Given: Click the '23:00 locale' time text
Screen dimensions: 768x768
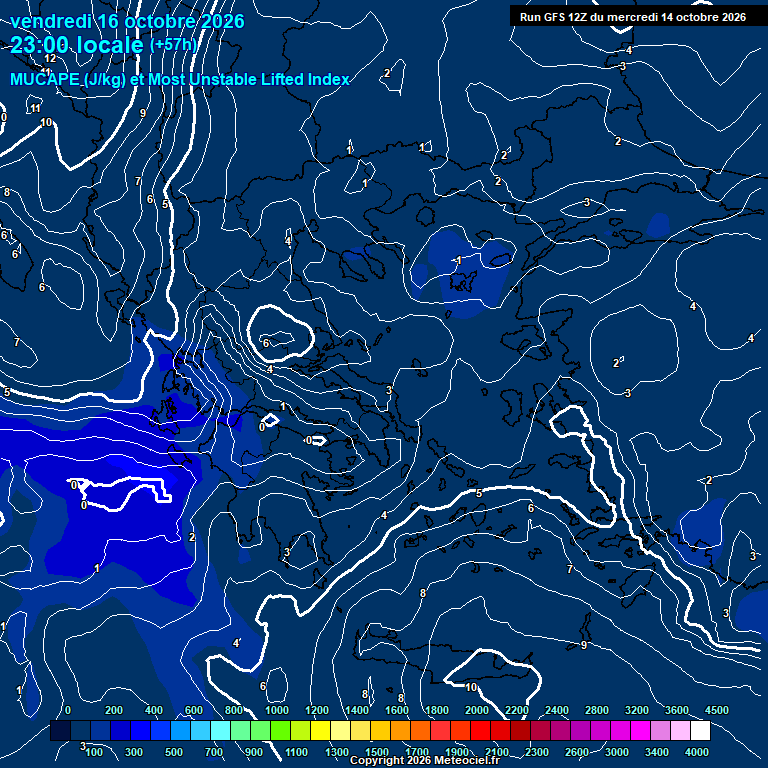Looking at the screenshot, I should (77, 45).
